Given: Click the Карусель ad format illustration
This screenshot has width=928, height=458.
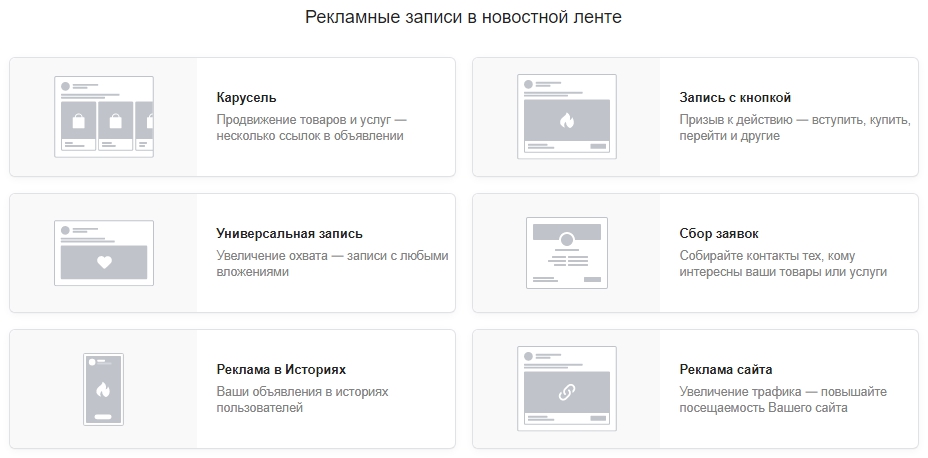Looking at the screenshot, I should coord(104,117).
